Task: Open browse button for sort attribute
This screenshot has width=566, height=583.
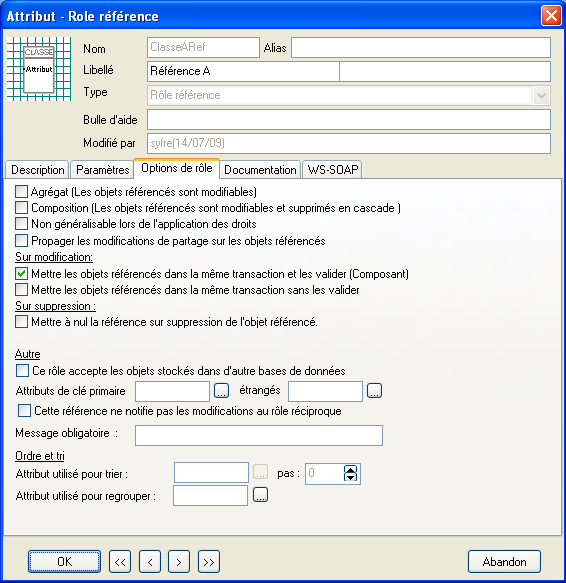Action: point(260,472)
